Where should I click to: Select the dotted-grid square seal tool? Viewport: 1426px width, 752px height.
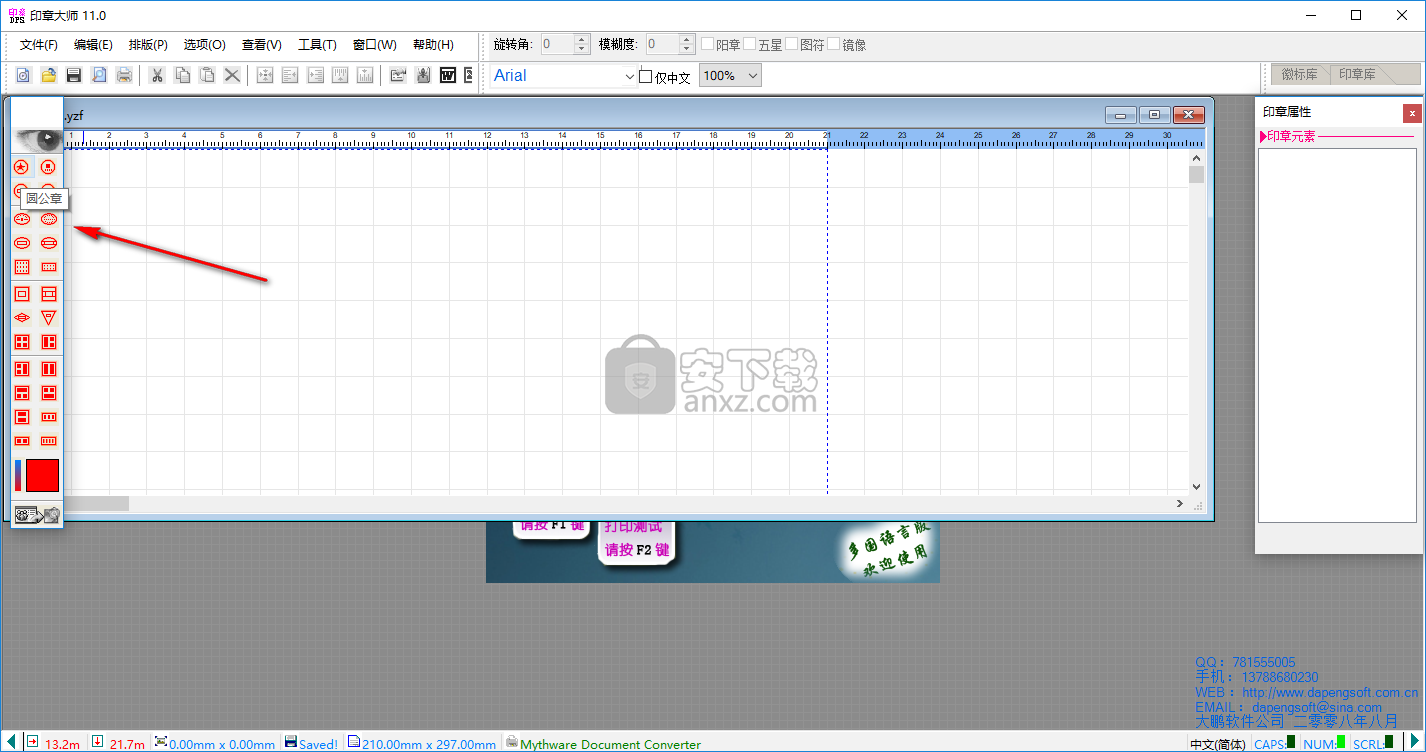coord(22,267)
